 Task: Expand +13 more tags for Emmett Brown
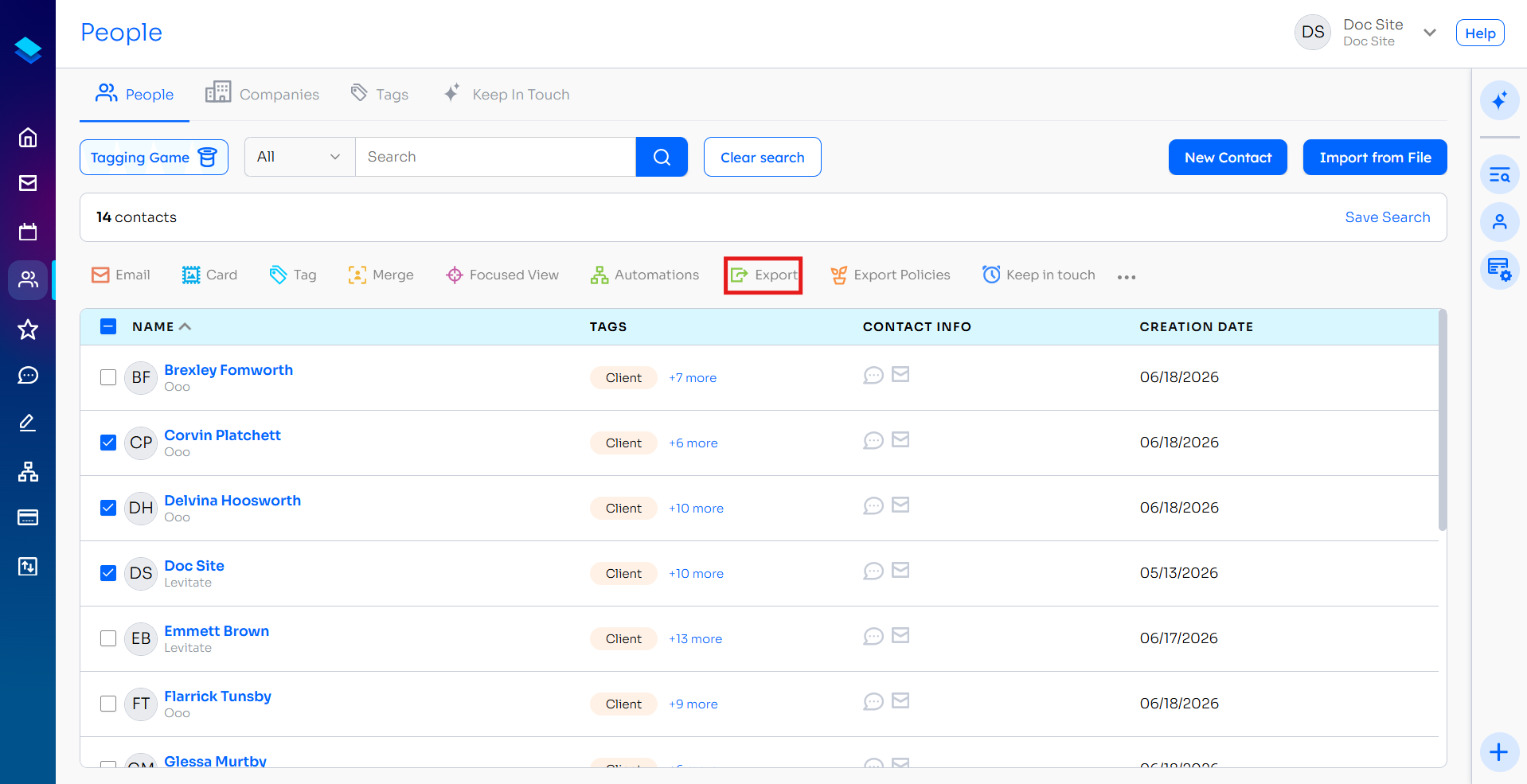(x=695, y=639)
